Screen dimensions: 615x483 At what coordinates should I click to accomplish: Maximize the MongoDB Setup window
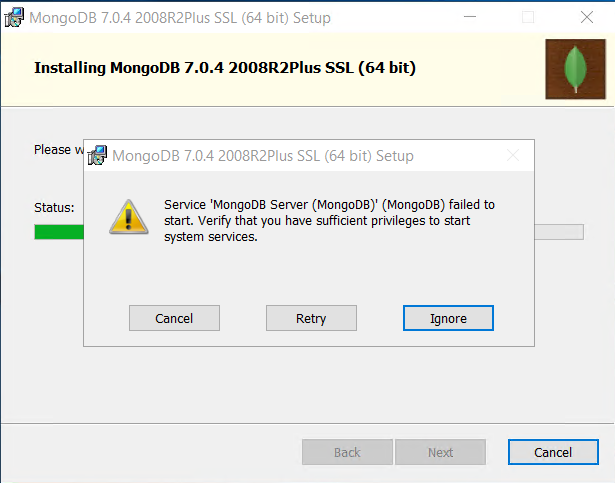point(528,17)
